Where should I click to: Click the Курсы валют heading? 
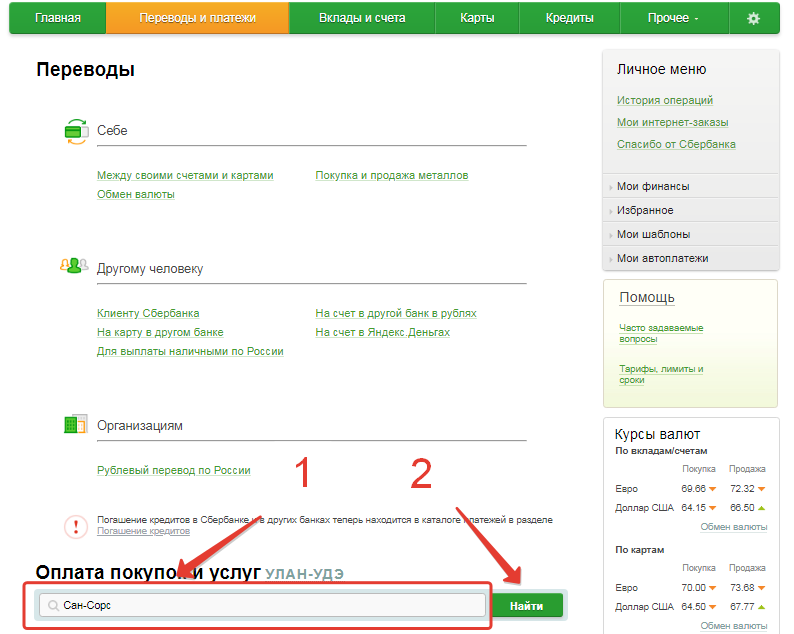pos(657,434)
